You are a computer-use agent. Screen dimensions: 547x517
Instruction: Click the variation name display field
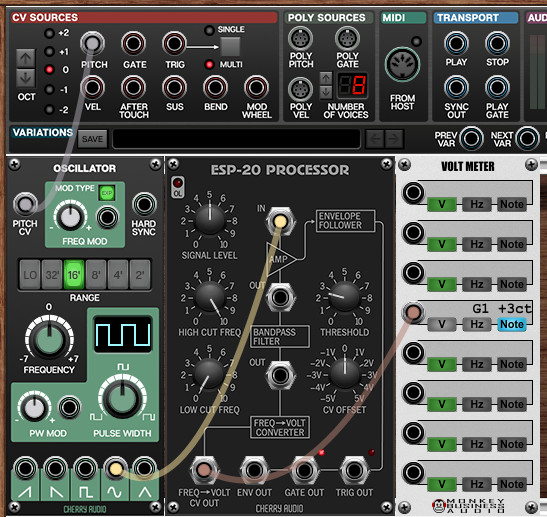click(237, 139)
